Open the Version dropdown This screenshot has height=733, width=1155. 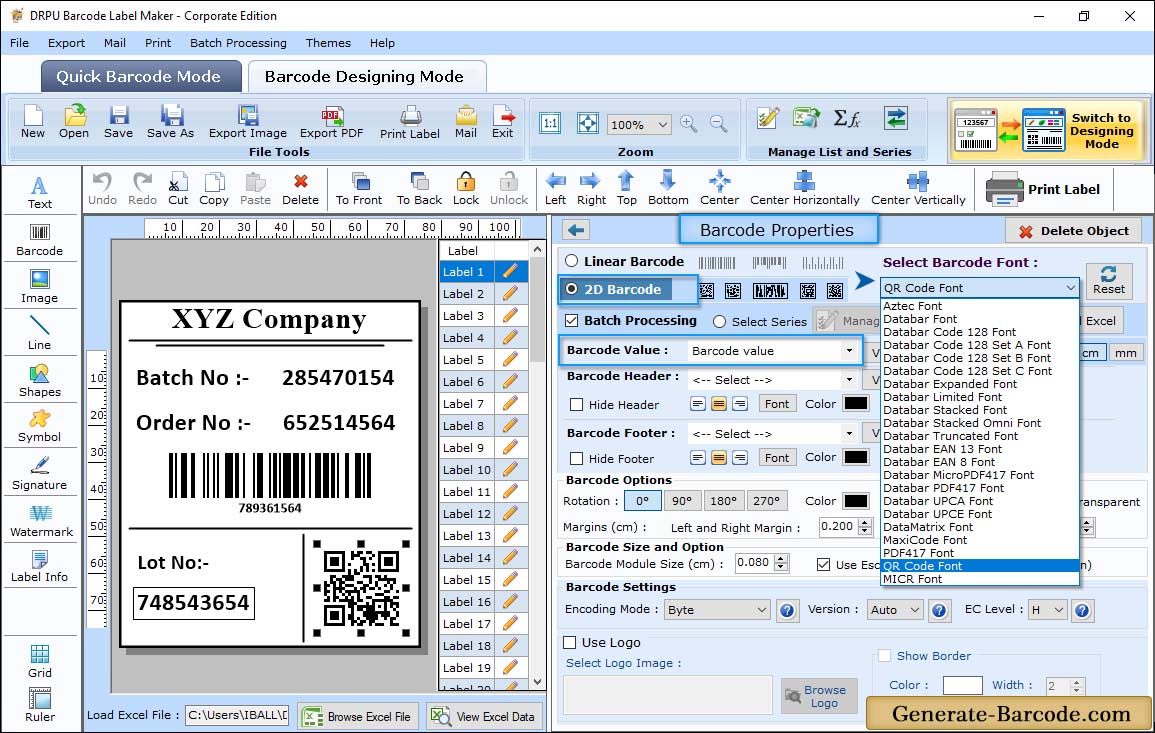[894, 610]
